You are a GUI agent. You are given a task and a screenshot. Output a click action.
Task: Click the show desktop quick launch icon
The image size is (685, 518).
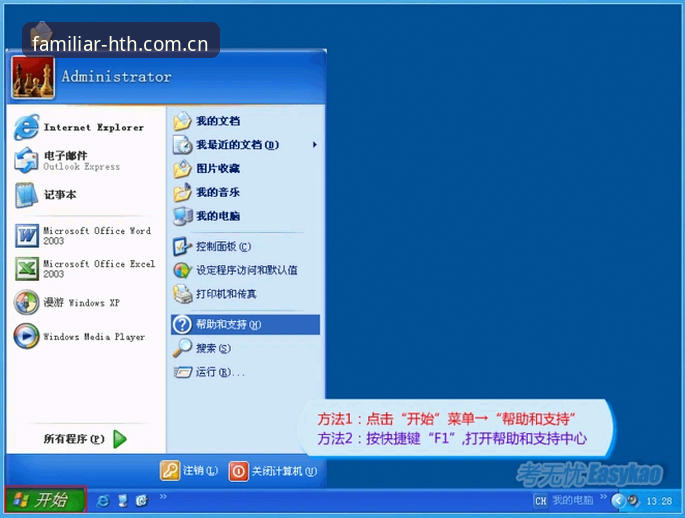click(x=123, y=501)
